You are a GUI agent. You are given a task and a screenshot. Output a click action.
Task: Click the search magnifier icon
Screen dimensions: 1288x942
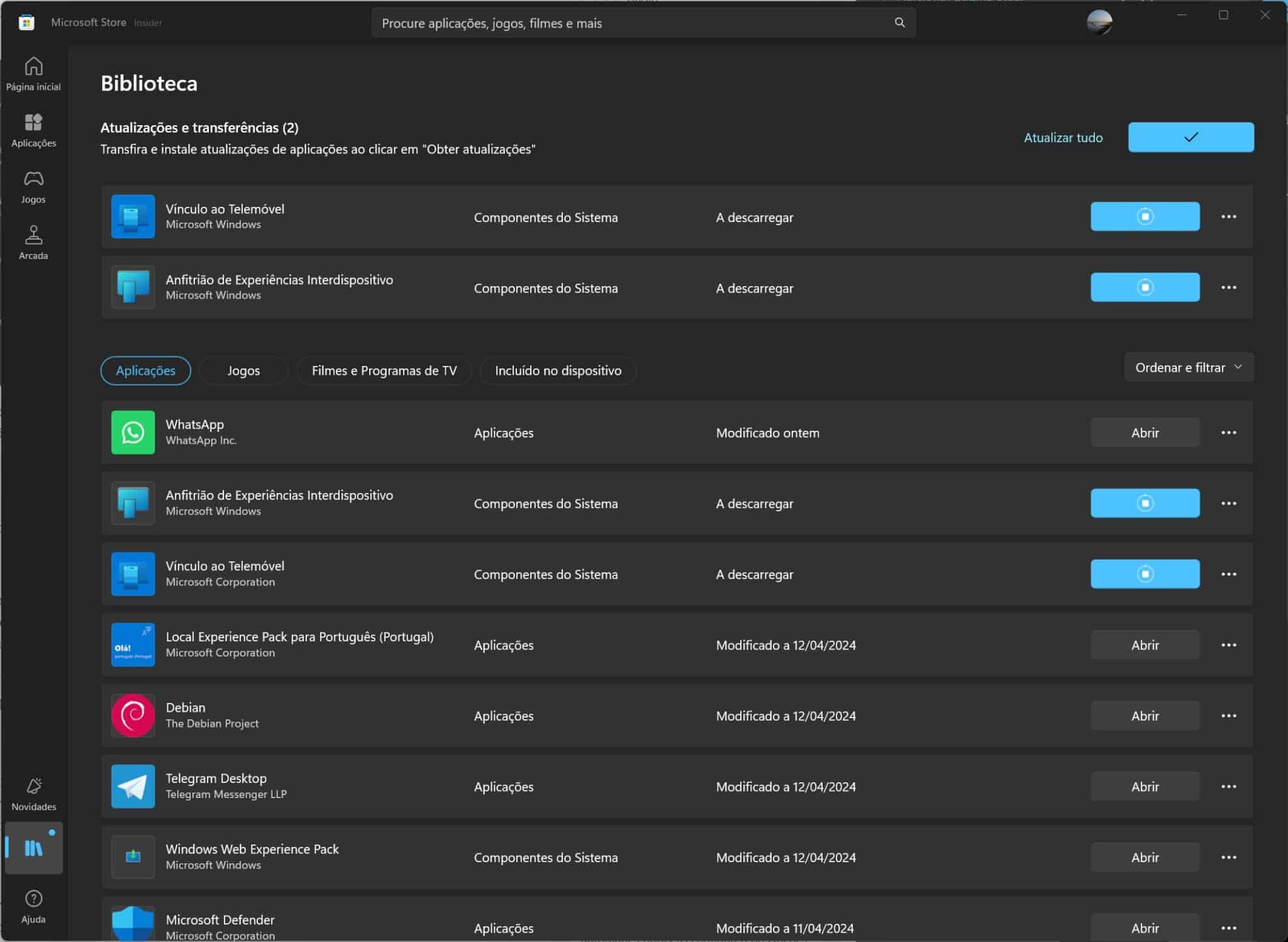point(899,23)
